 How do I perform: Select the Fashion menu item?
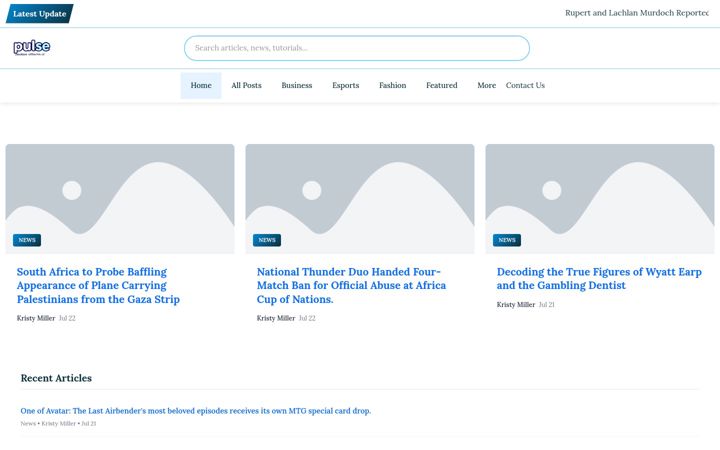pyautogui.click(x=393, y=85)
